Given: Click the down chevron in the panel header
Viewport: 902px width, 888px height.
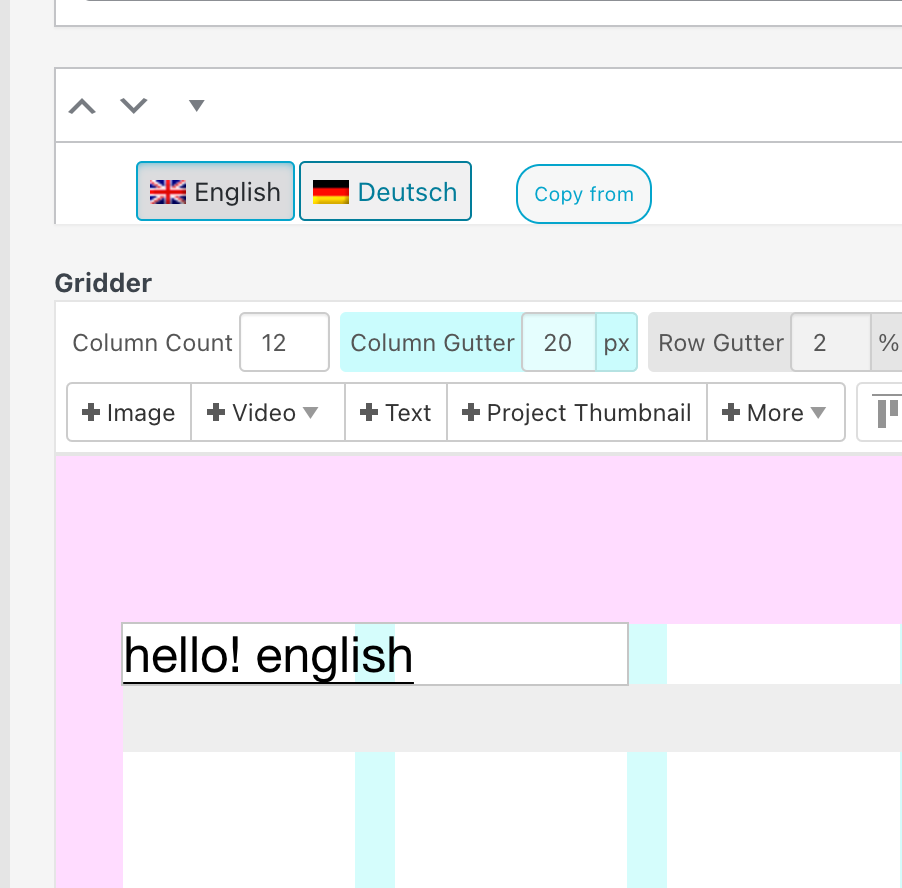Looking at the screenshot, I should click(133, 104).
